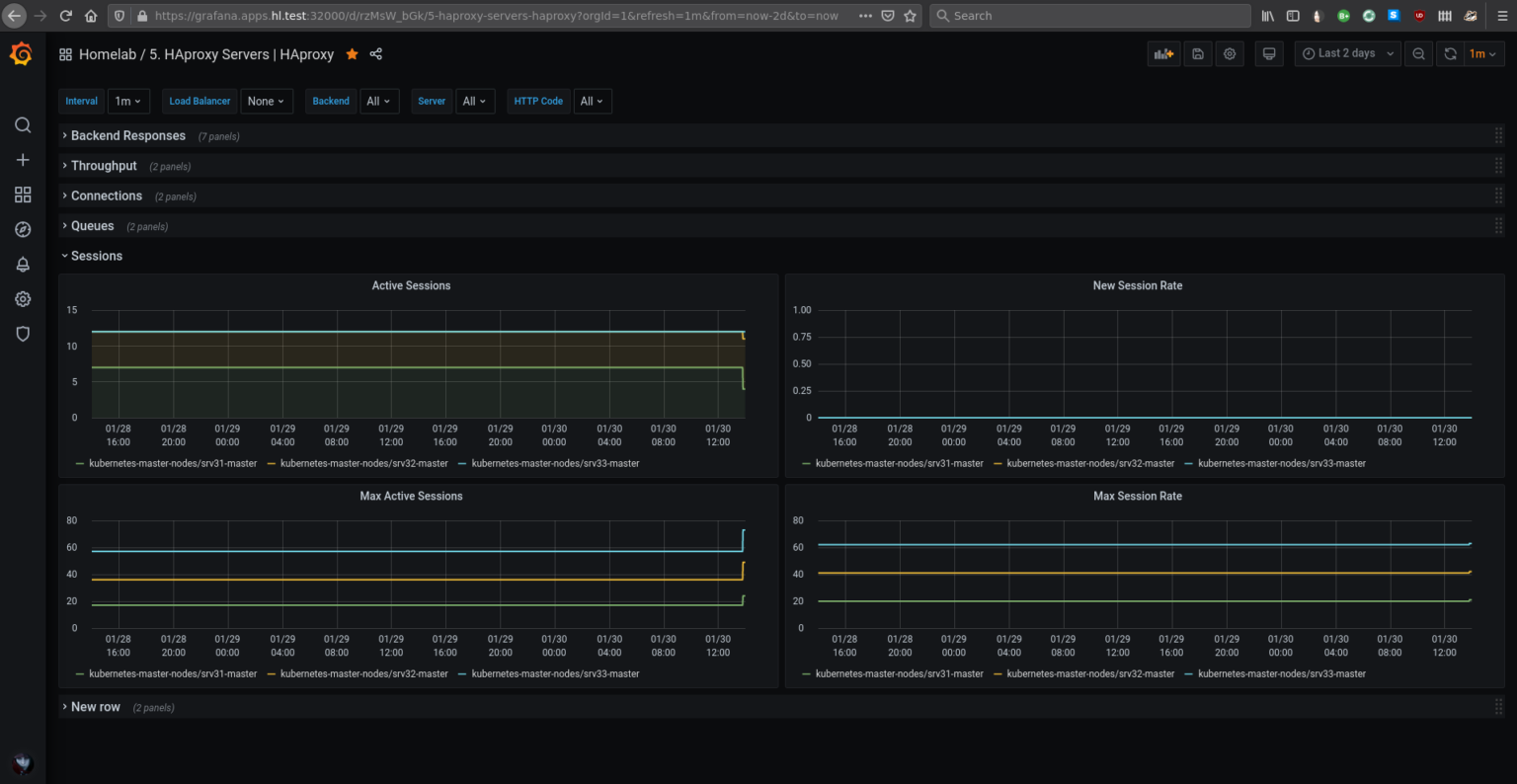The height and width of the screenshot is (784, 1517).
Task: Enable TV cycle view mode
Action: (x=1268, y=53)
